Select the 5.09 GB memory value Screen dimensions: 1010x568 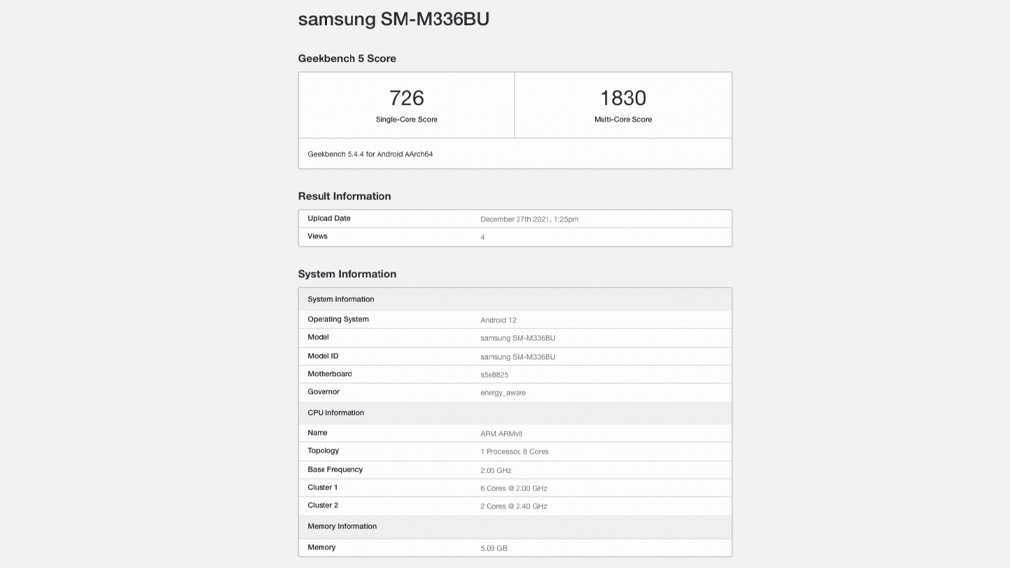[493, 548]
